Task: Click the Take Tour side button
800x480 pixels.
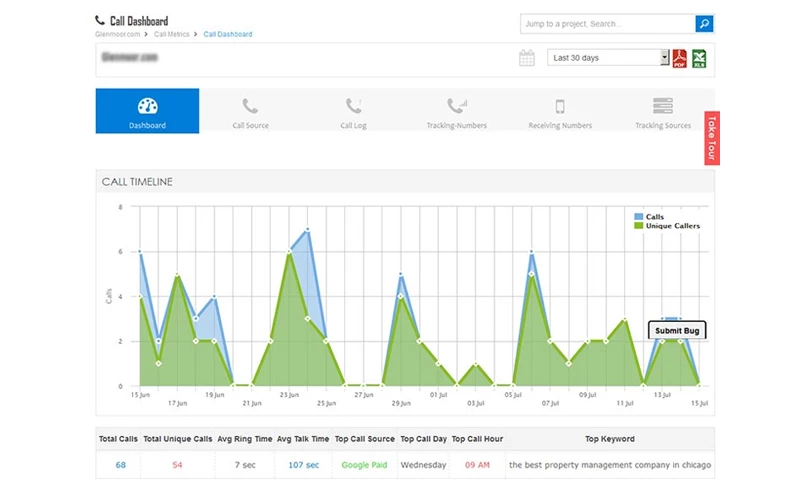Action: click(711, 138)
